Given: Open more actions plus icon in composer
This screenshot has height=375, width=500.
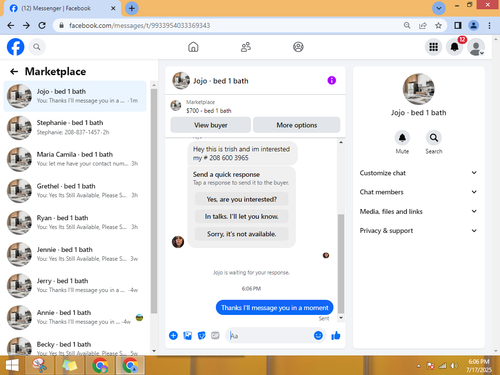Looking at the screenshot, I should [x=173, y=335].
